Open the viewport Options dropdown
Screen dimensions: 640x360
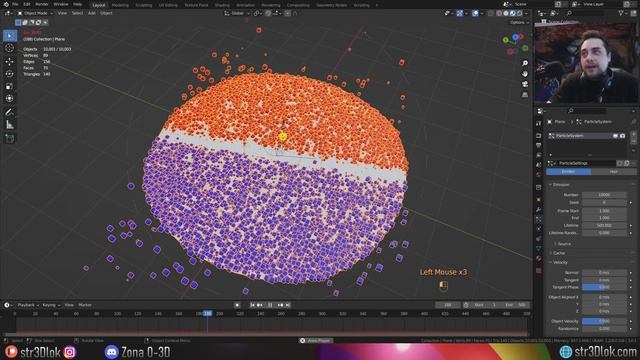click(519, 22)
